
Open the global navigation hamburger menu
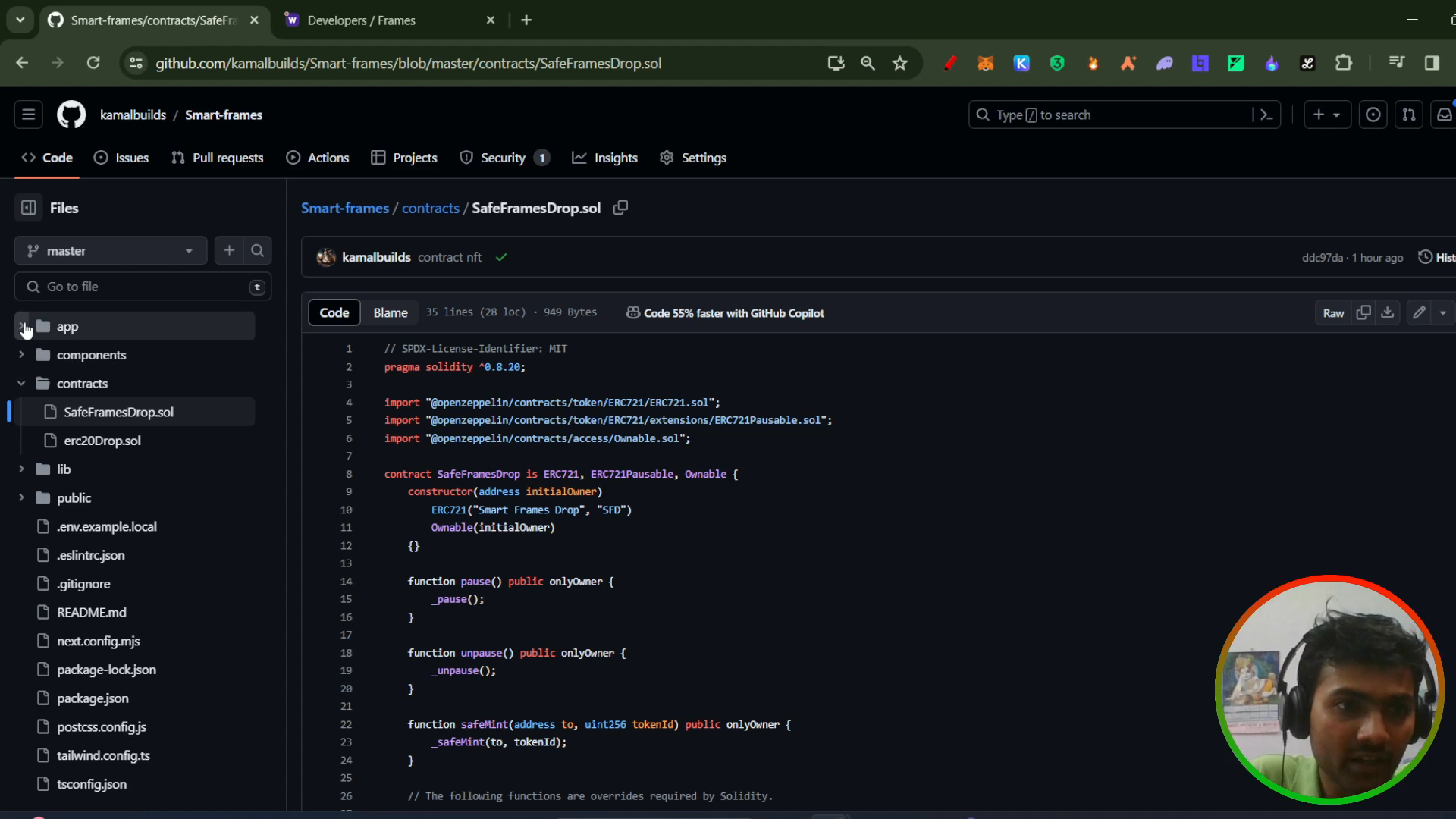point(29,115)
